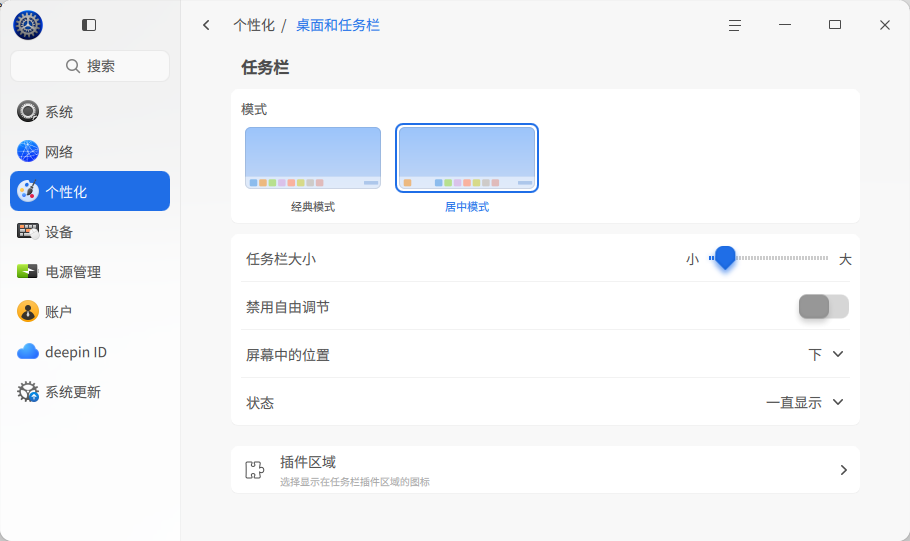Screen dimensions: 910x541
Task: Click the Control Center gear logo
Action: pyautogui.click(x=28, y=25)
